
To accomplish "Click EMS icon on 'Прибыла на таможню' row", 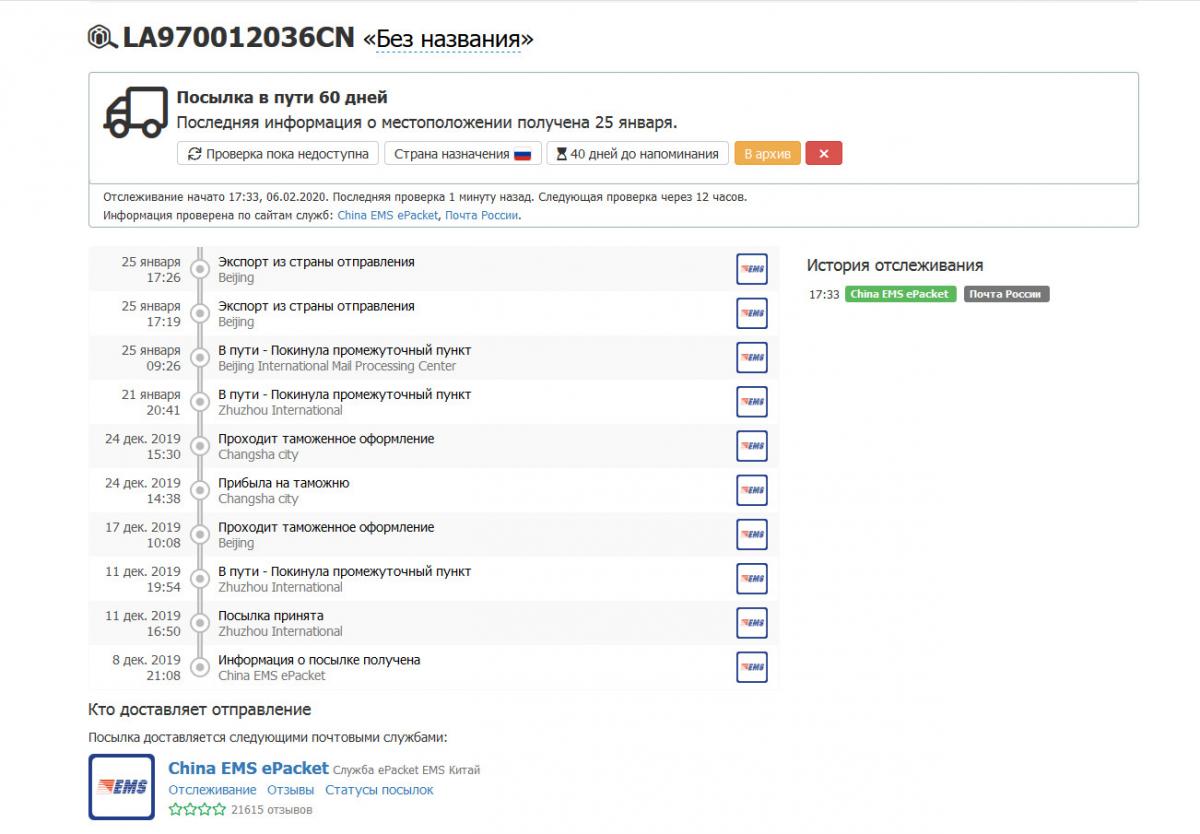I will 752,490.
